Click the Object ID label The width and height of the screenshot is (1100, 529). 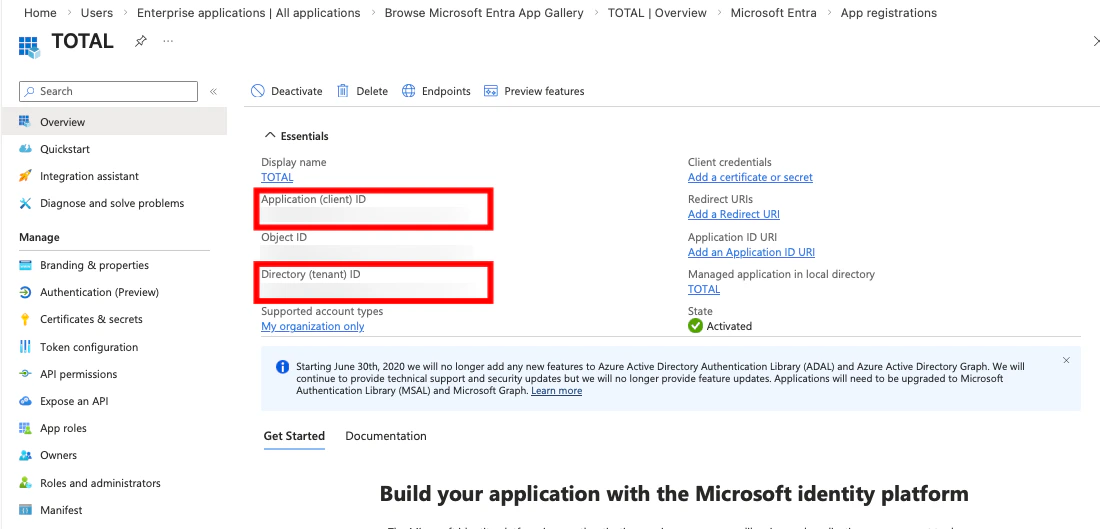(284, 237)
